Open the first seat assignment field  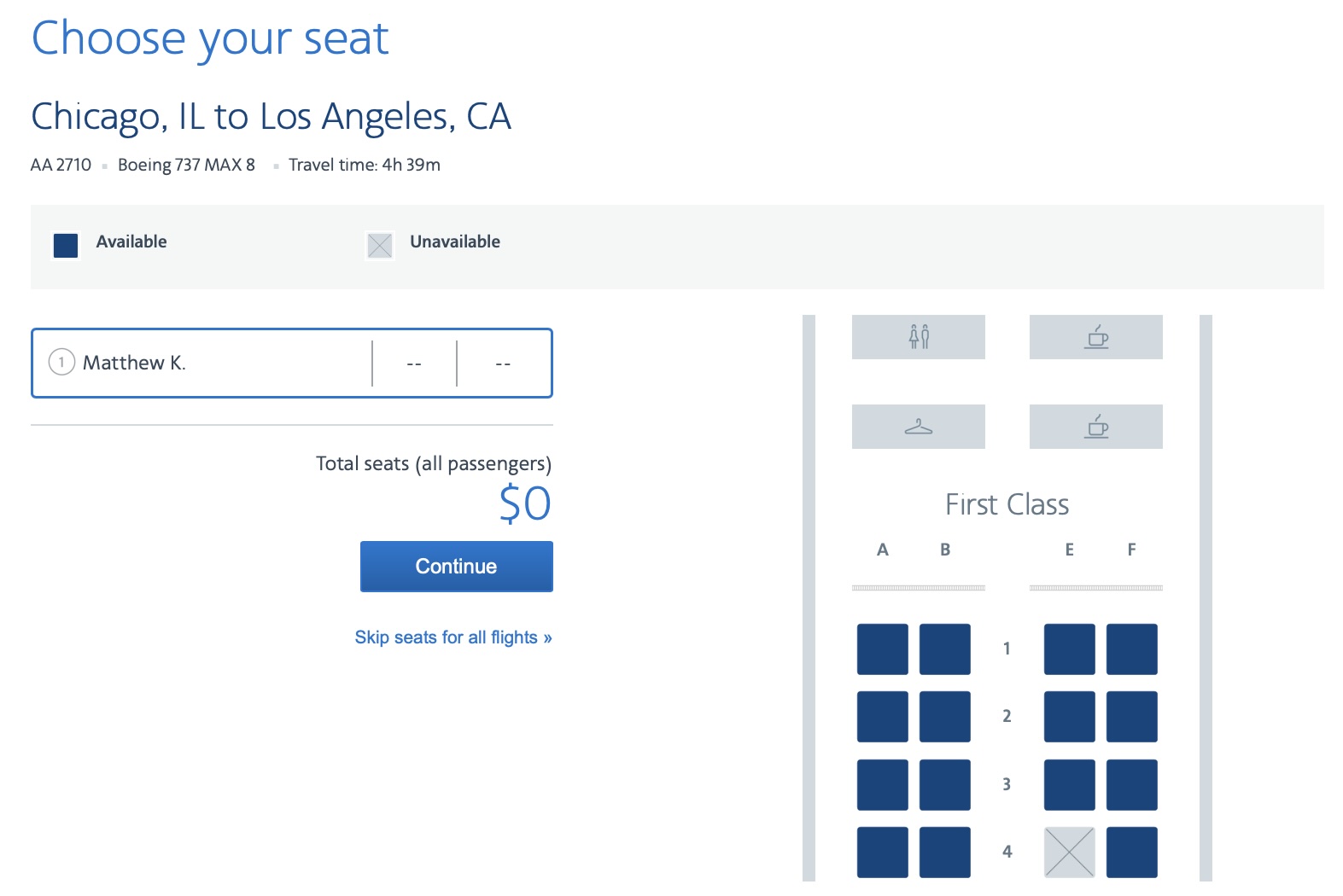point(416,363)
